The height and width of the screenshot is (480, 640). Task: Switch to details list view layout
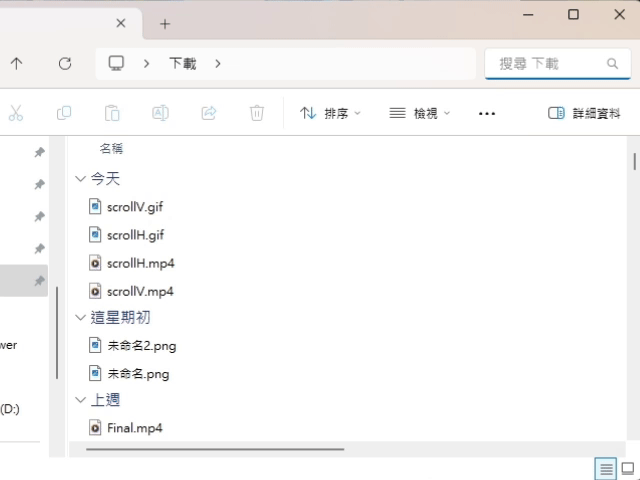coord(605,468)
